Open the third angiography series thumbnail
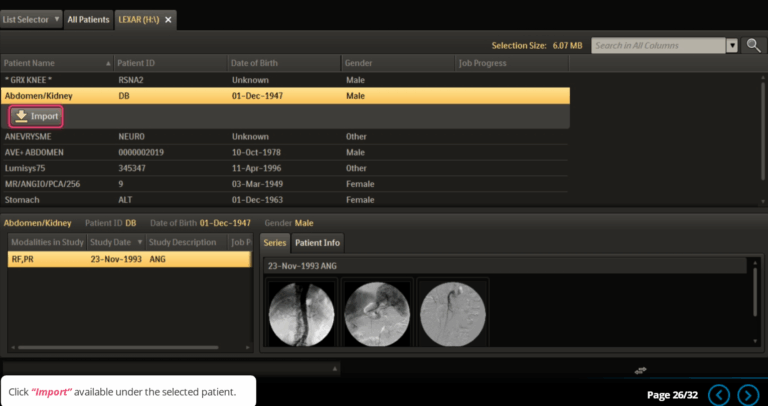 pyautogui.click(x=453, y=314)
